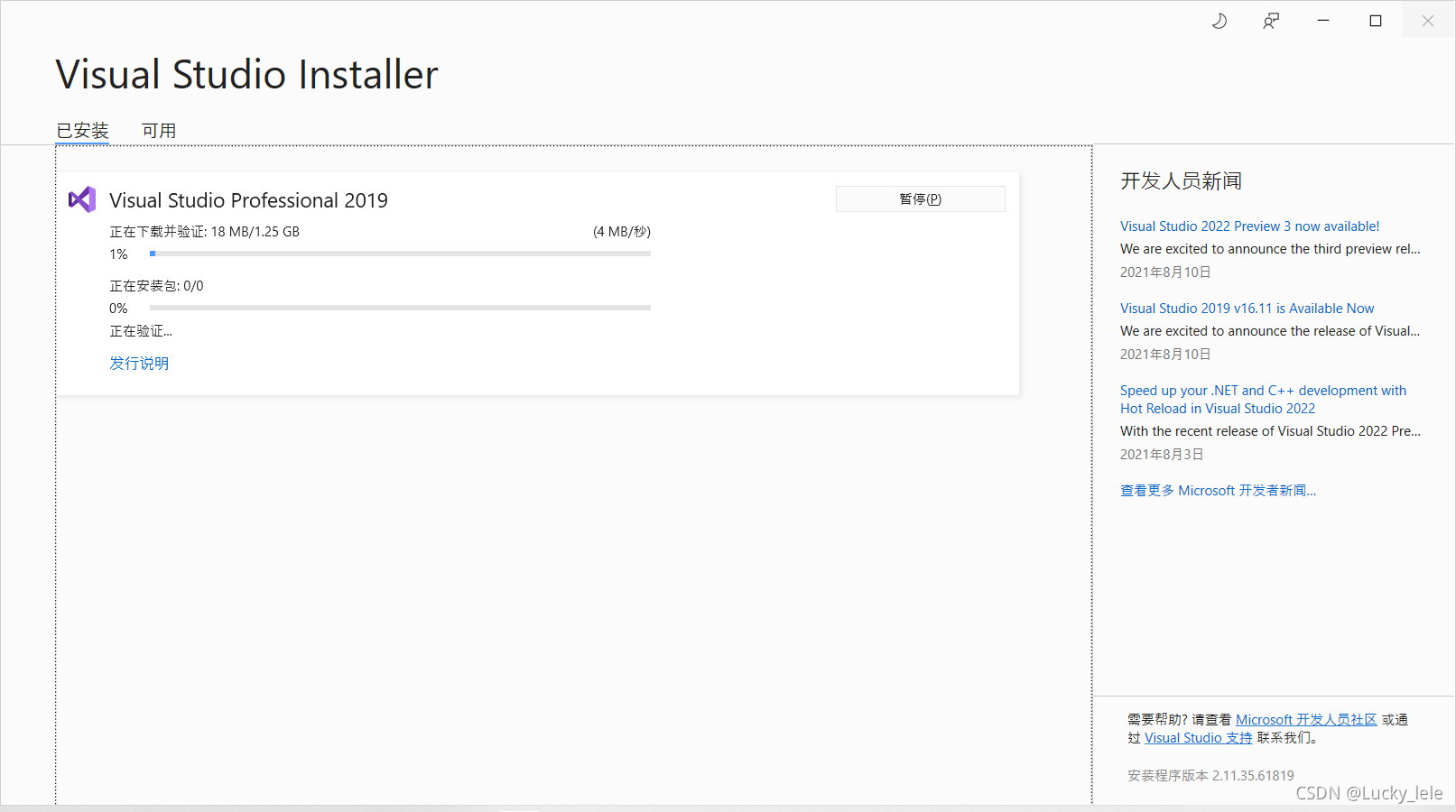This screenshot has width=1456, height=812.
Task: Toggle the dark theme moon icon
Action: (x=1219, y=21)
